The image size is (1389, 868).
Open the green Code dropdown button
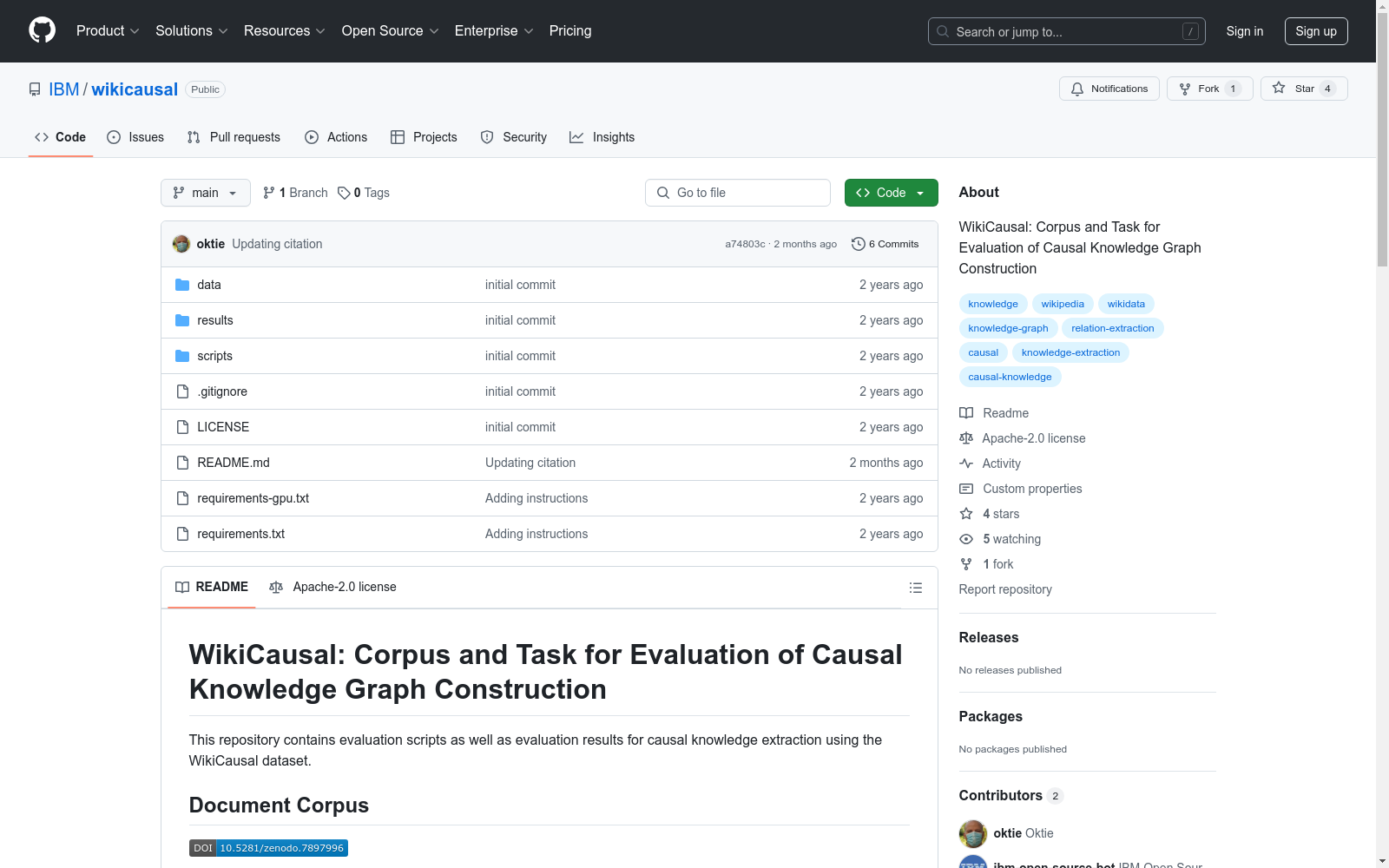[x=891, y=193]
